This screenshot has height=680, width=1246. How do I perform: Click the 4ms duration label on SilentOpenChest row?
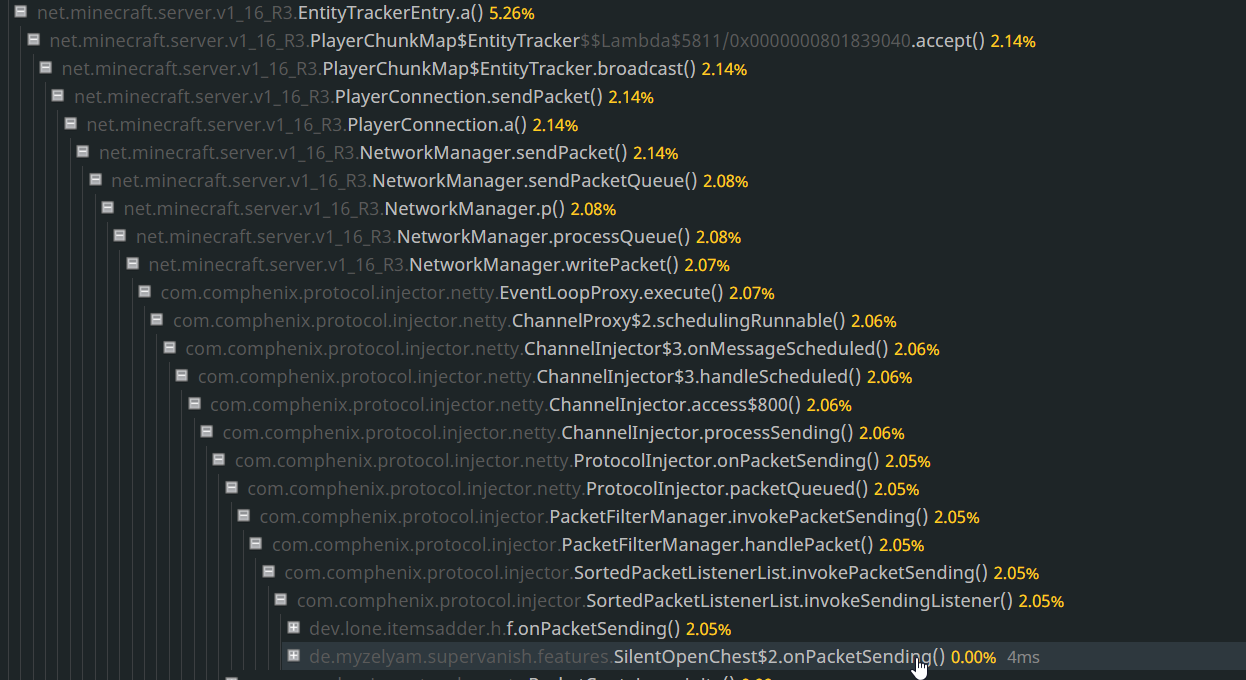1023,657
